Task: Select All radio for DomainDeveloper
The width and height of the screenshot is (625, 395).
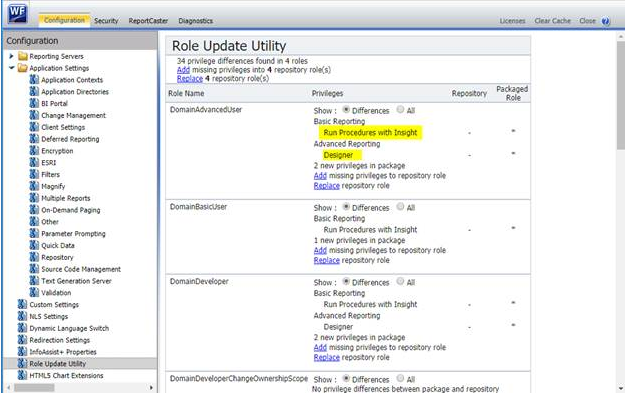Action: click(400, 281)
